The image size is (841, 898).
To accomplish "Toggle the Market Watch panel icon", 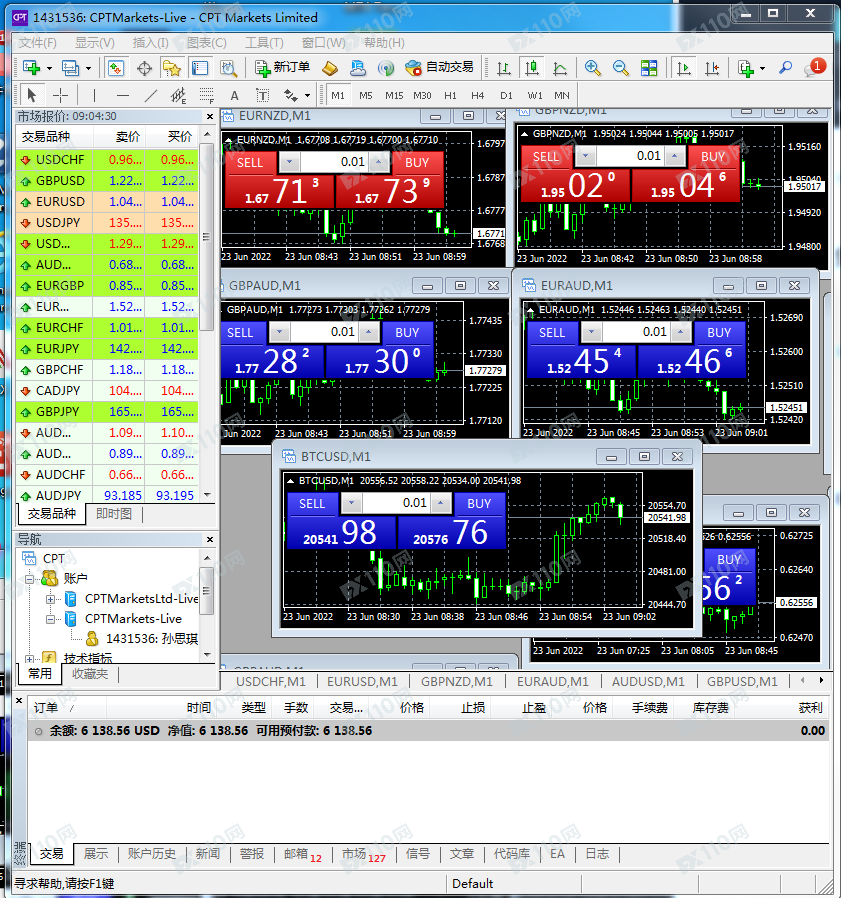I will pos(116,68).
